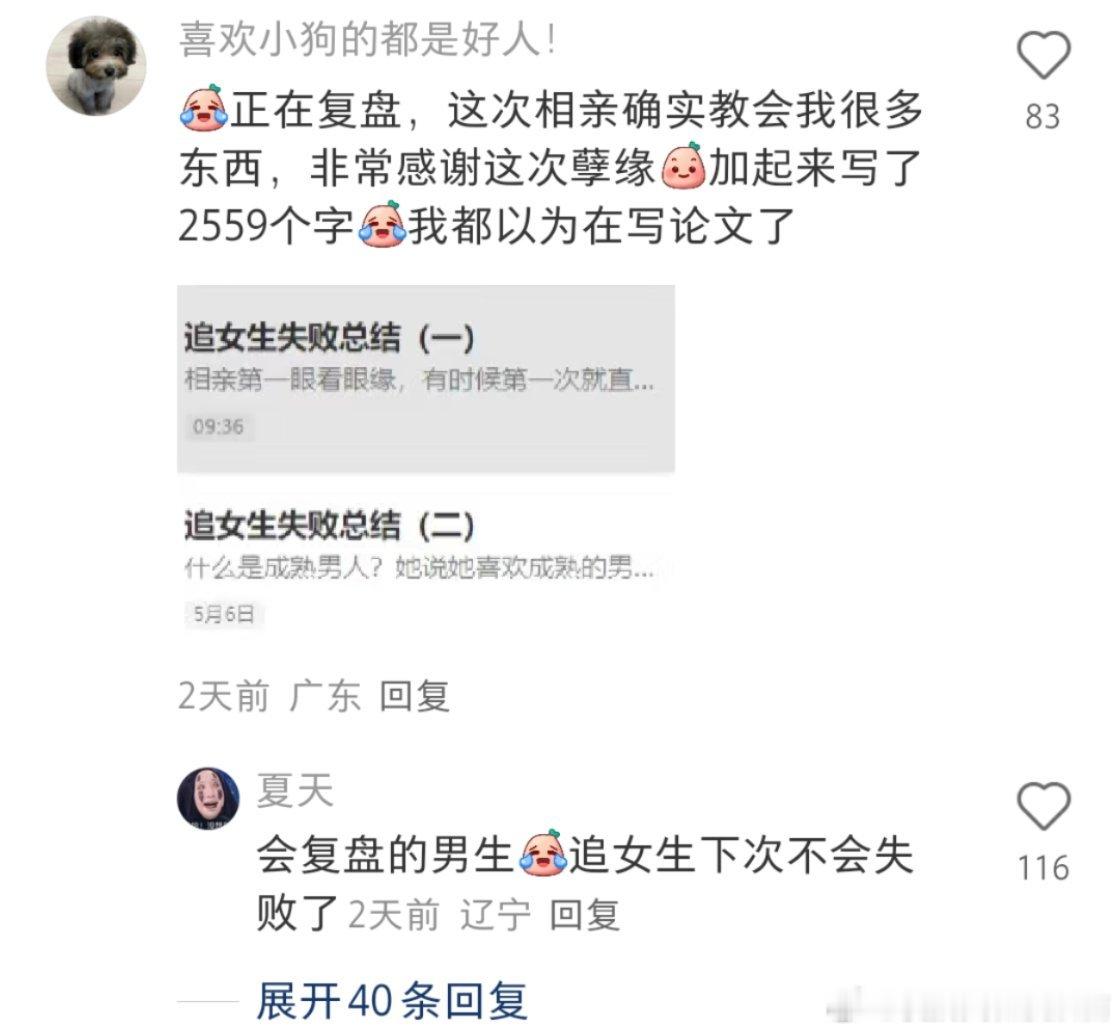Like 夏天's reply with the heart icon

tap(1044, 807)
